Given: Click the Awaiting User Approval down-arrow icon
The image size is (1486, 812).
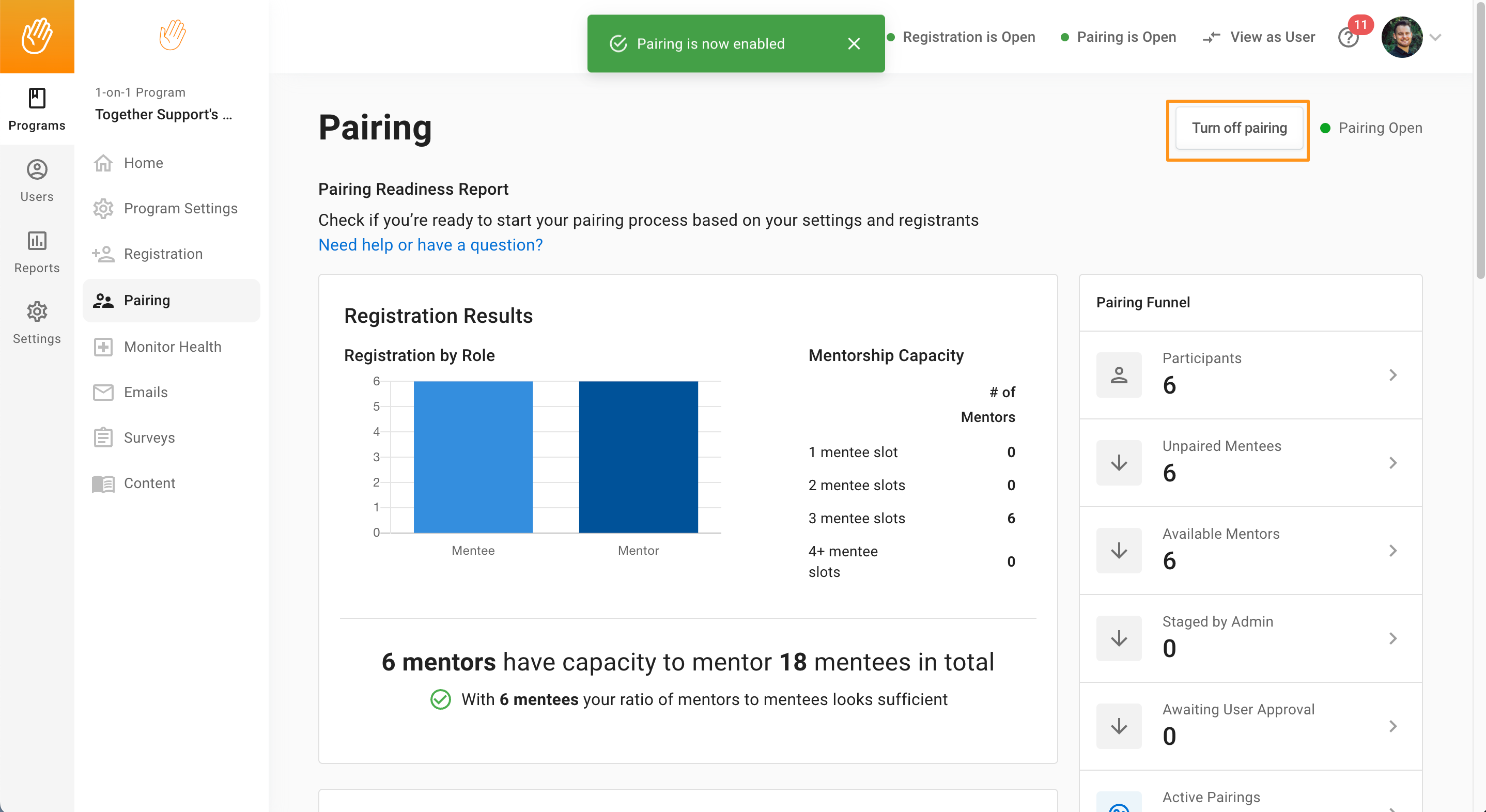Looking at the screenshot, I should click(1119, 726).
